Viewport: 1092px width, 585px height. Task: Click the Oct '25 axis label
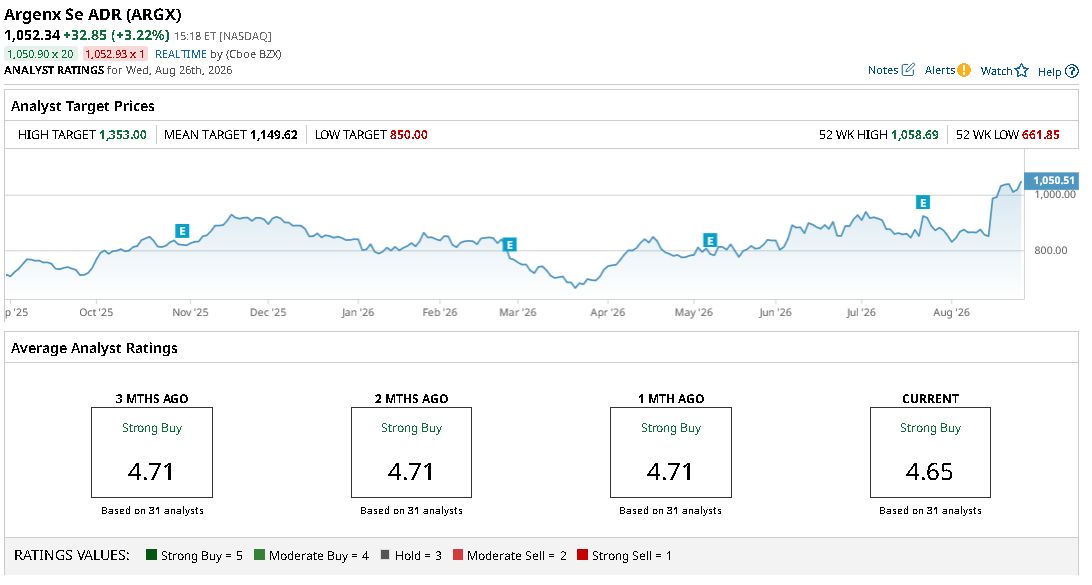point(96,312)
